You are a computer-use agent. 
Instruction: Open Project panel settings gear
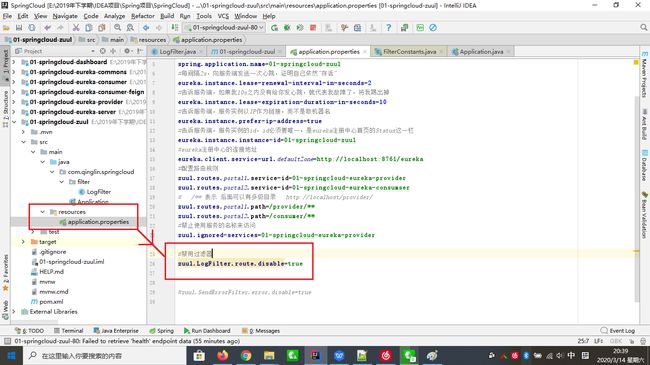pos(127,51)
